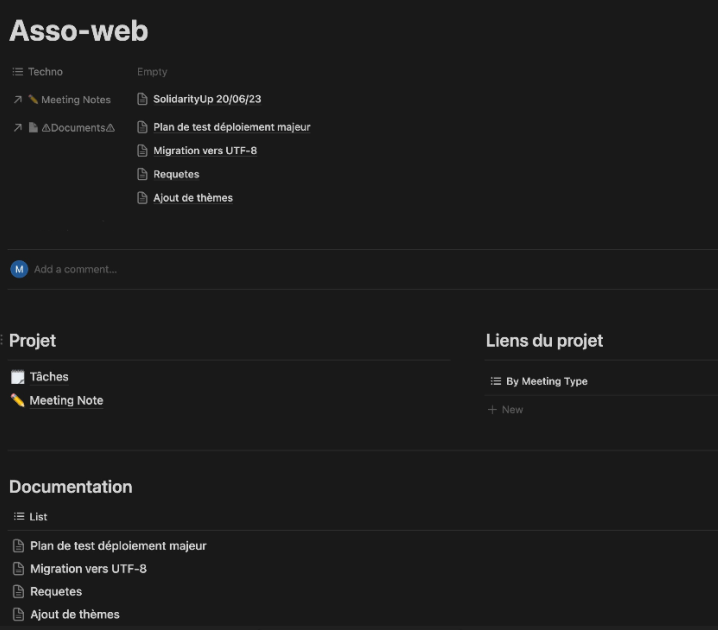Screen dimensions: 718x630
Task: Click the Meeting Notes relation arrow icon
Action: pos(18,100)
